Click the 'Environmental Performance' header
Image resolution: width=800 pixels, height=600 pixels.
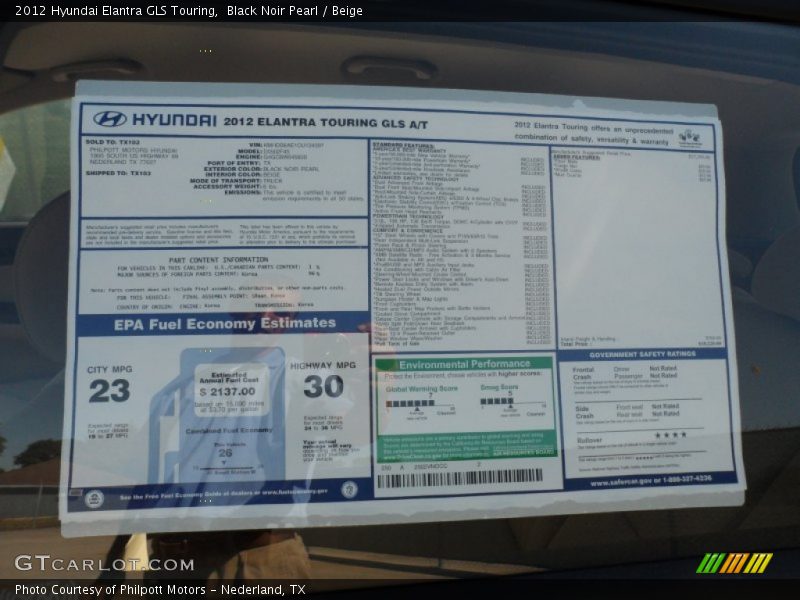(x=464, y=364)
